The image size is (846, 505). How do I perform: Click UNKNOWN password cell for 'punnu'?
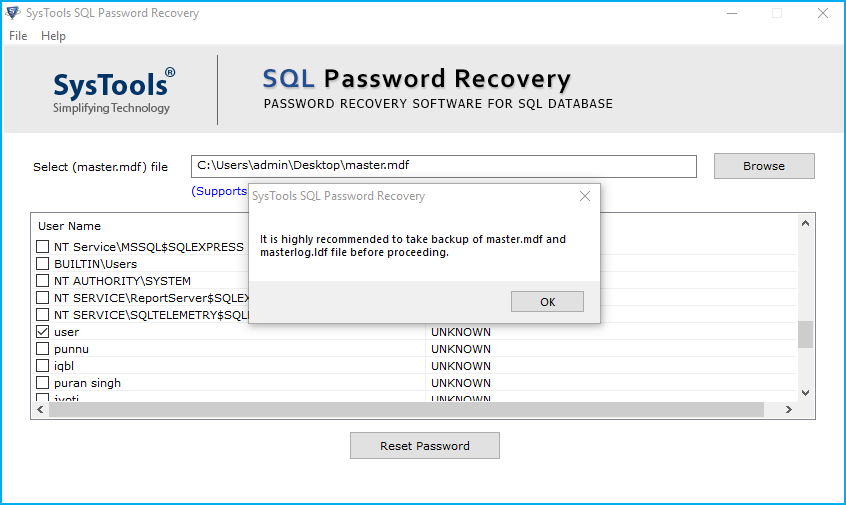pos(461,349)
